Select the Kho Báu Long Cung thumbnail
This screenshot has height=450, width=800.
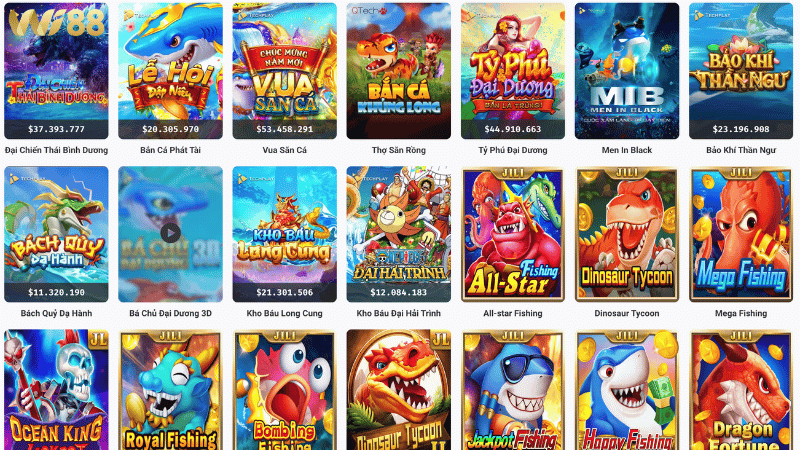tap(285, 234)
